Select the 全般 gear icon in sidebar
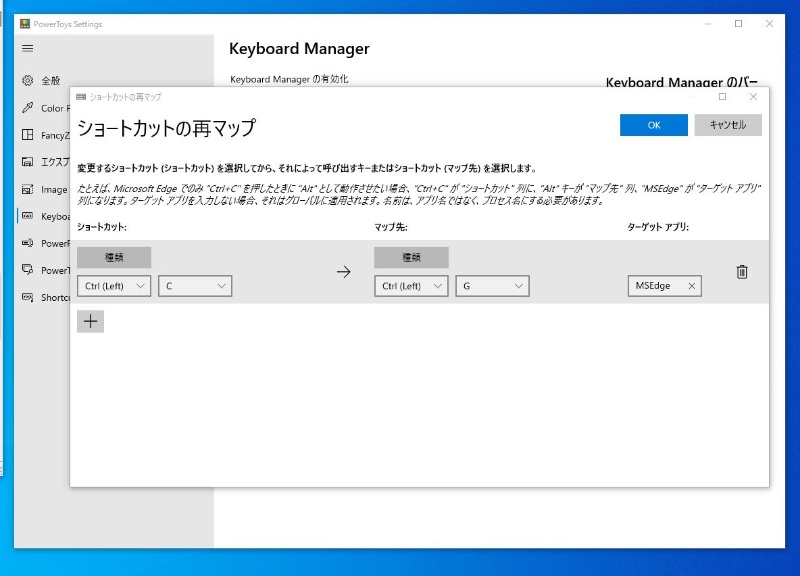The image size is (800, 576). [27, 81]
